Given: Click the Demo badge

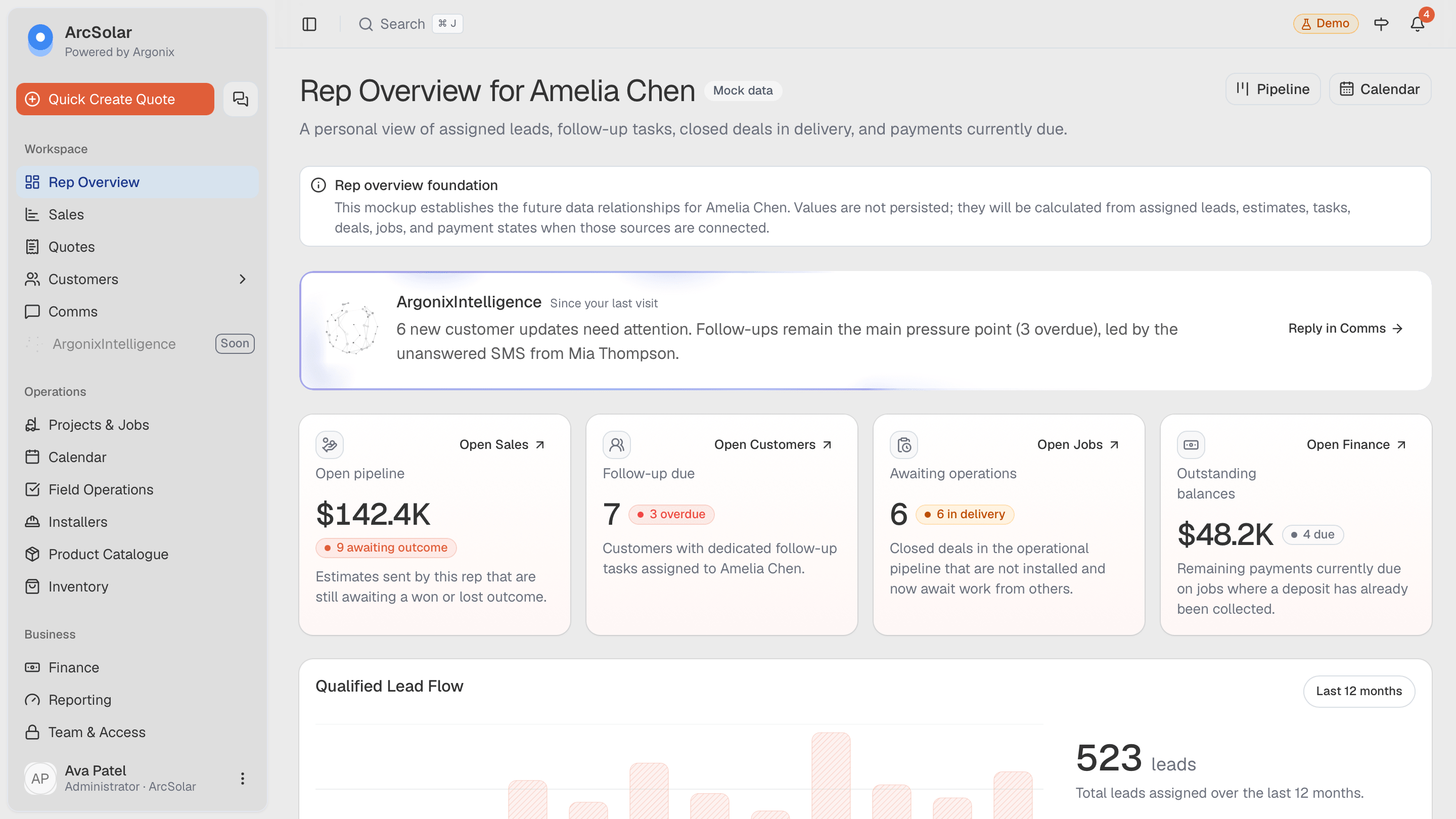Looking at the screenshot, I should click(1326, 24).
